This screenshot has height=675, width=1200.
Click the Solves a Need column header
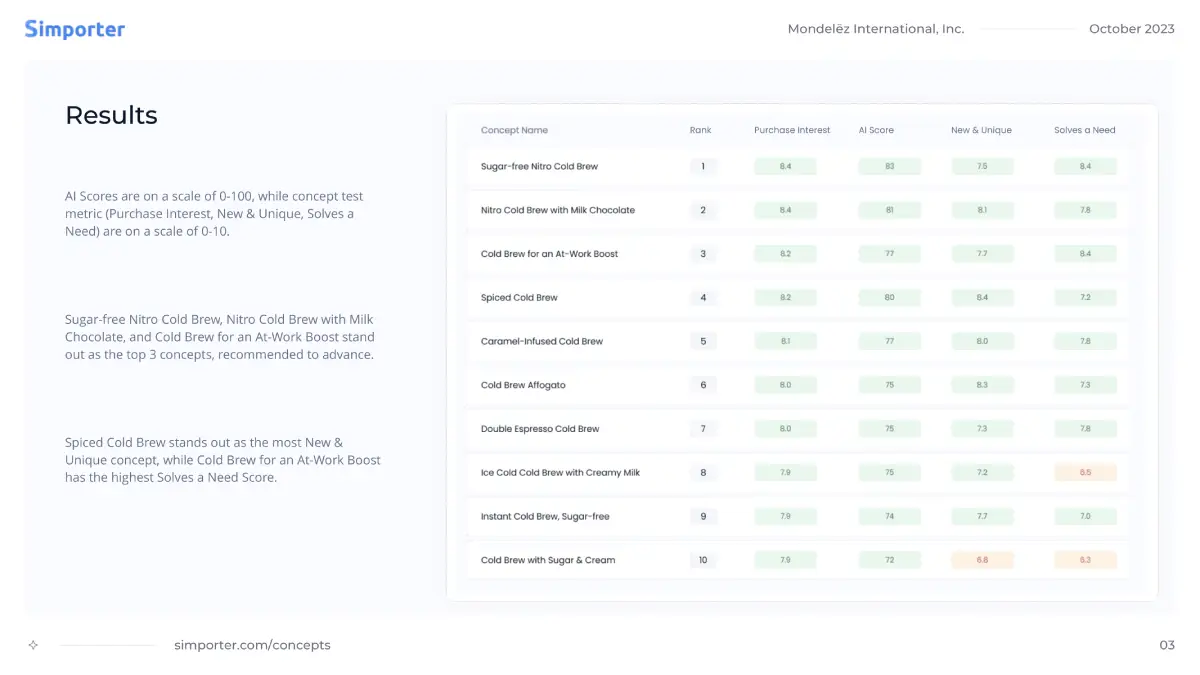pos(1085,130)
